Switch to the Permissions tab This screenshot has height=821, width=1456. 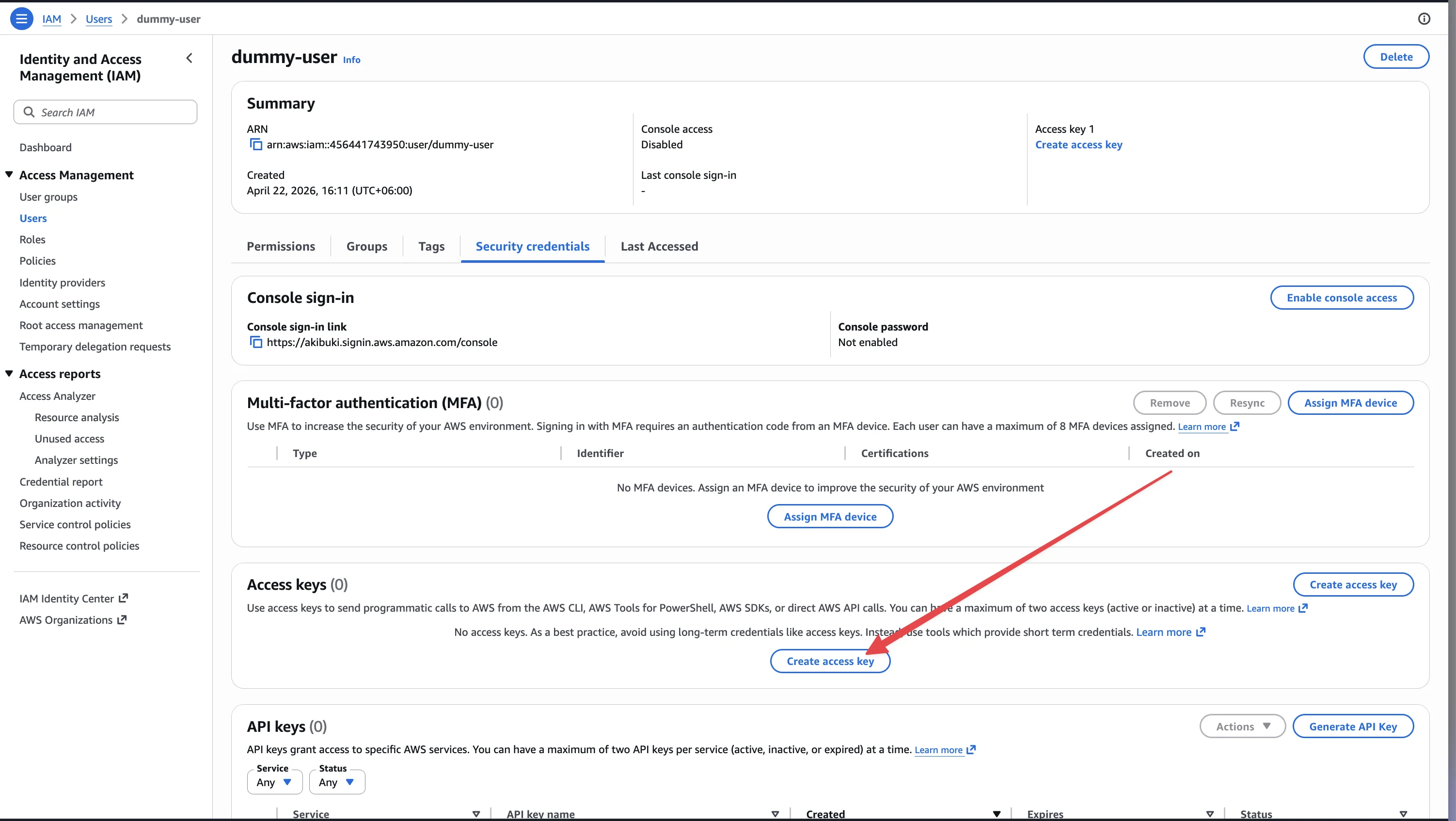pyautogui.click(x=281, y=246)
